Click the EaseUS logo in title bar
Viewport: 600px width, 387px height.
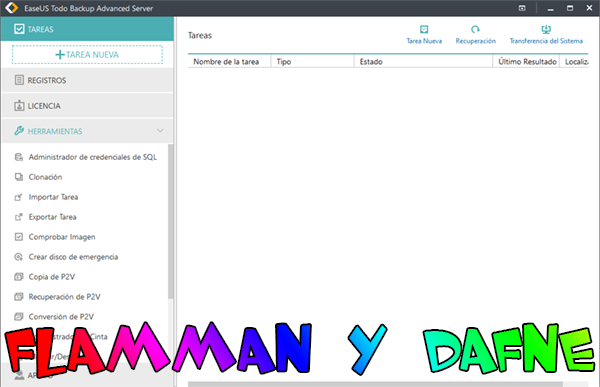[x=11, y=8]
